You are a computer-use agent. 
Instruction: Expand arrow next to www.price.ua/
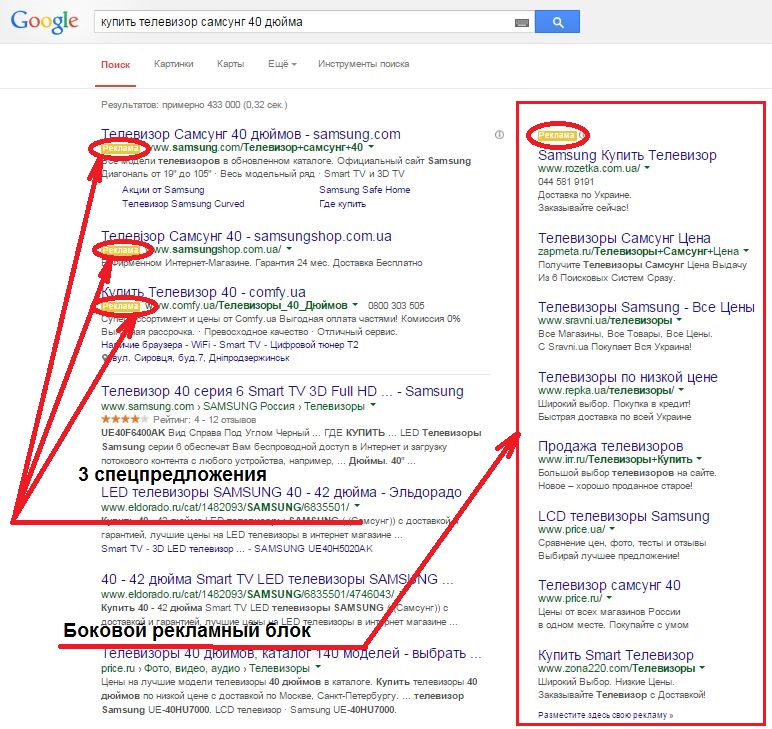[612, 529]
